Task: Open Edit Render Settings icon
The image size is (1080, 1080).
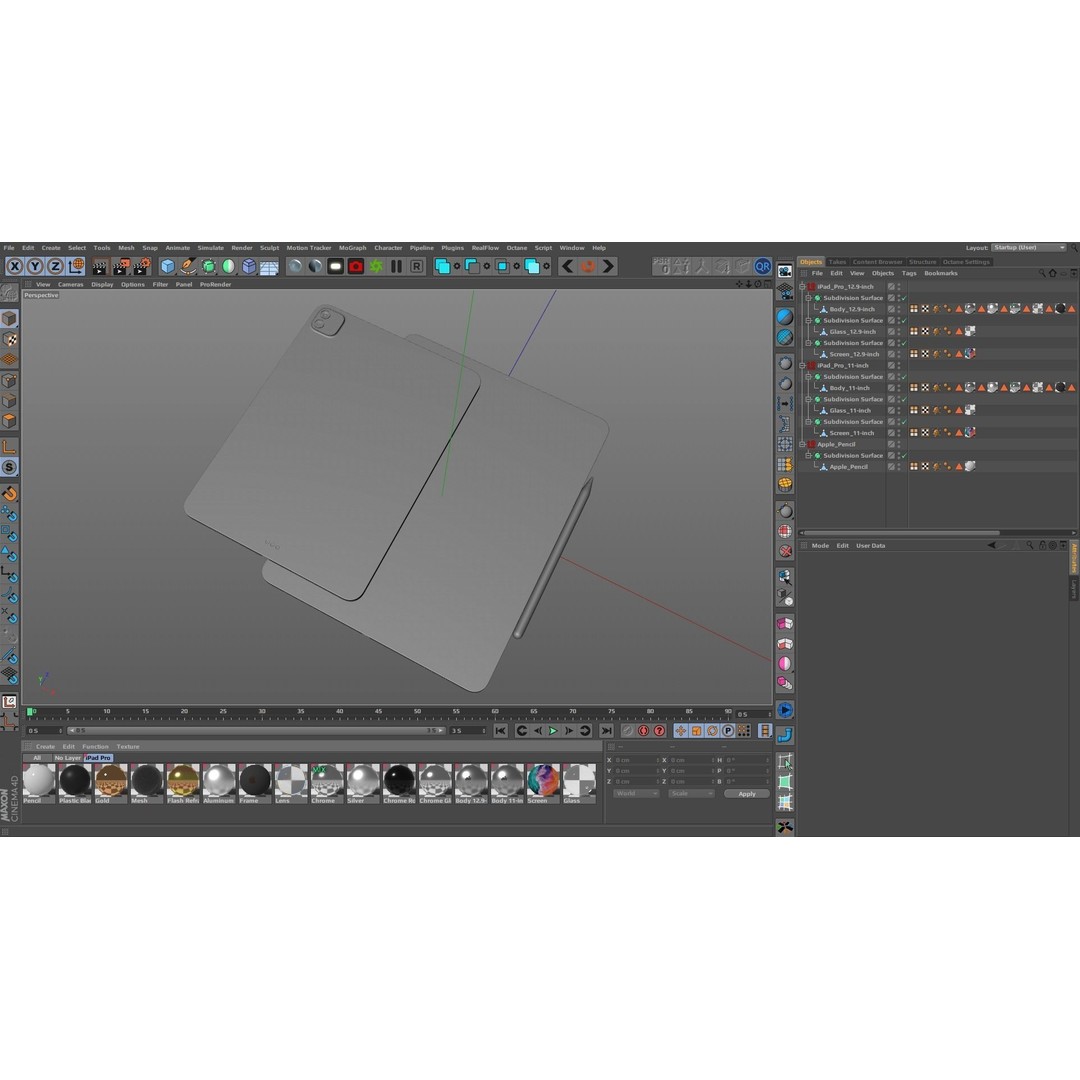Action: pyautogui.click(x=141, y=267)
